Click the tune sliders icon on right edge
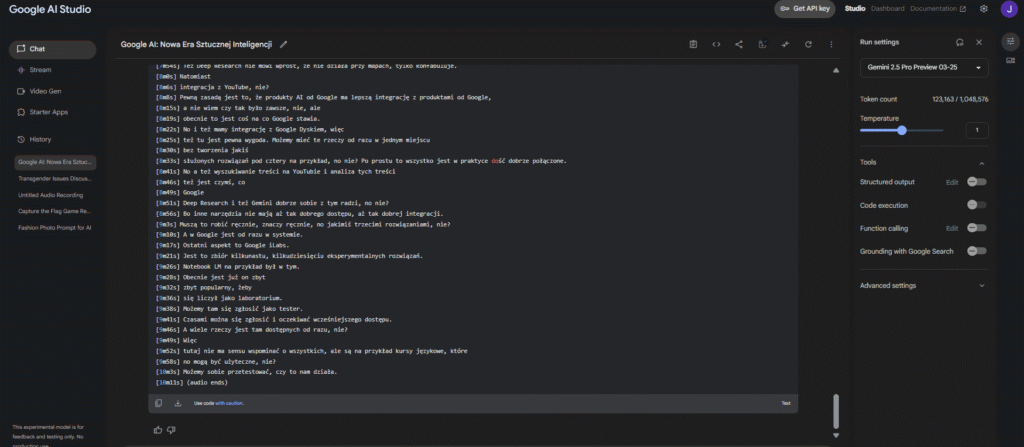Image resolution: width=1024 pixels, height=447 pixels. [x=1011, y=41]
